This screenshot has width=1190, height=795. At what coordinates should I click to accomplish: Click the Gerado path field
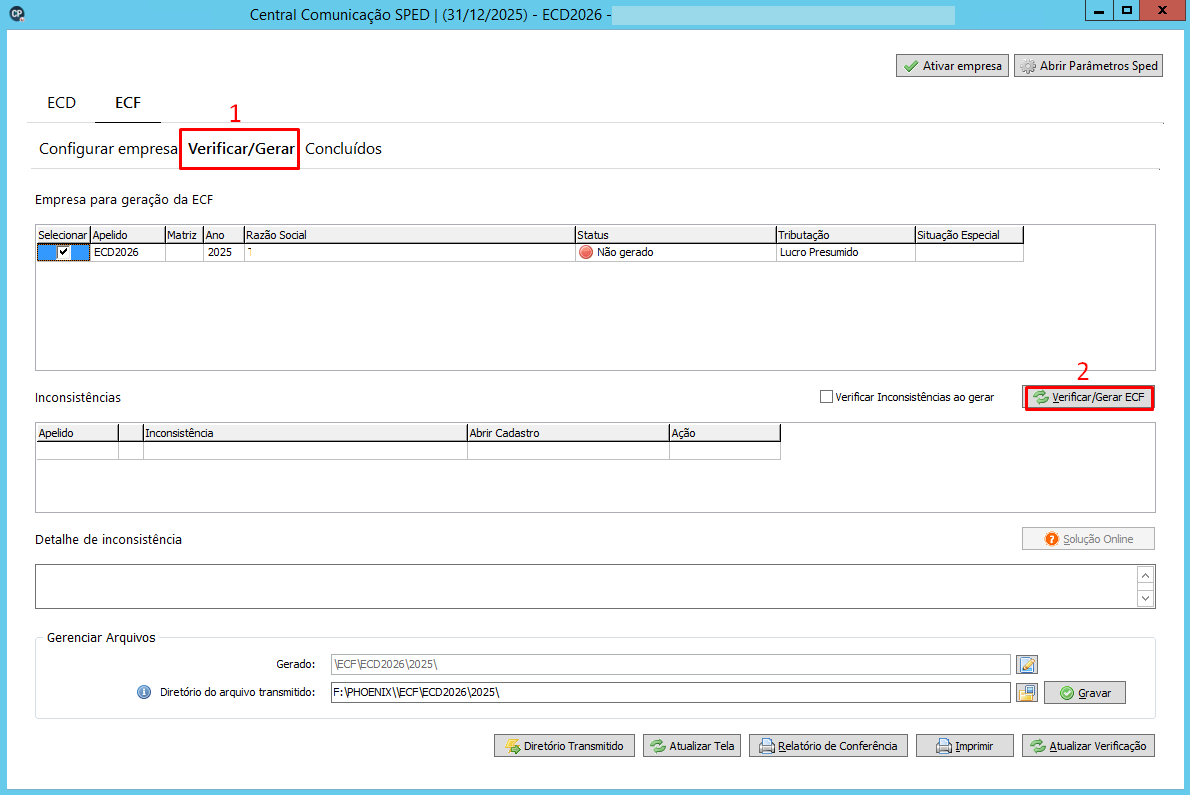click(670, 665)
